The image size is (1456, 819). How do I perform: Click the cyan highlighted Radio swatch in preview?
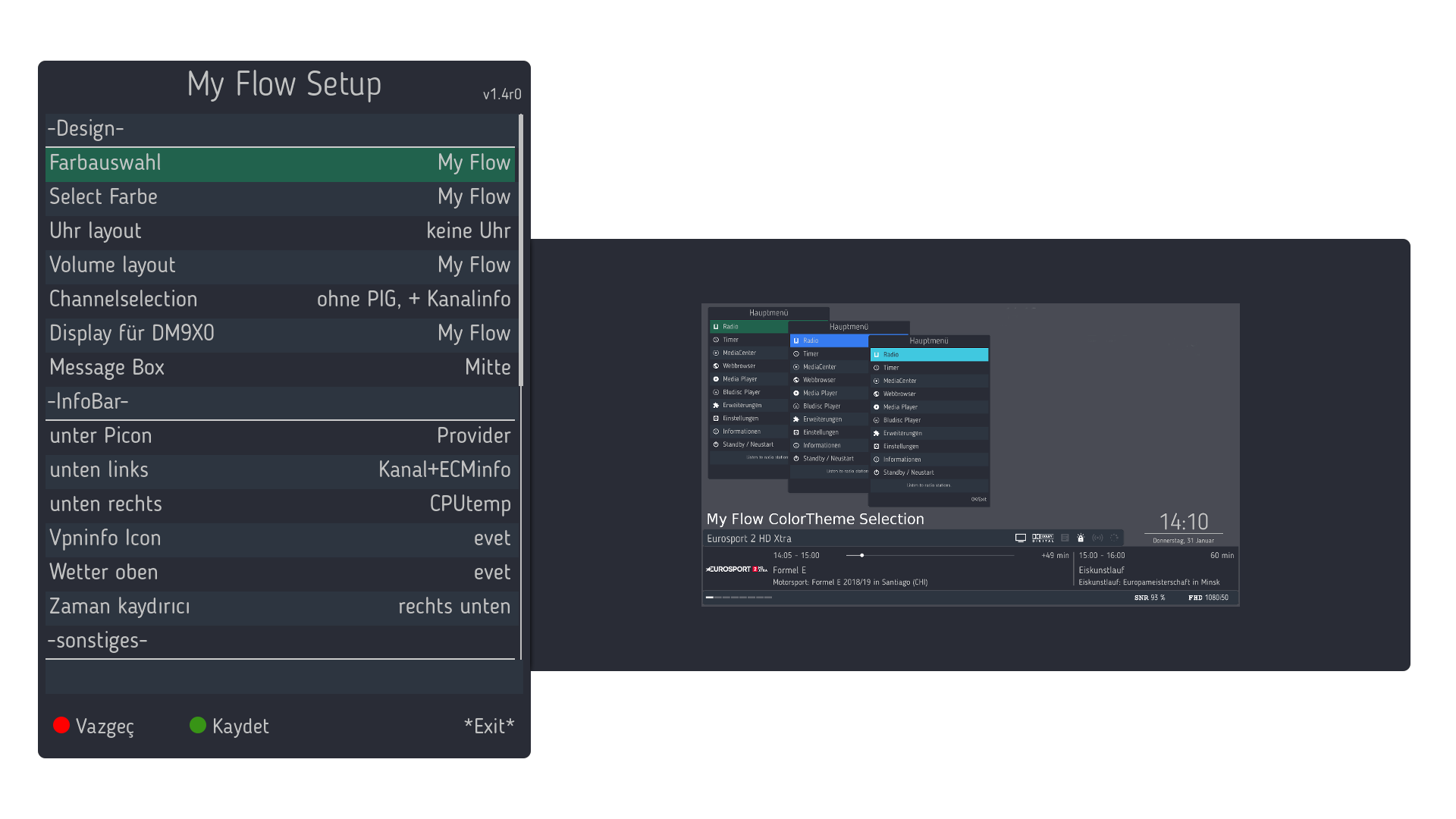click(x=929, y=355)
